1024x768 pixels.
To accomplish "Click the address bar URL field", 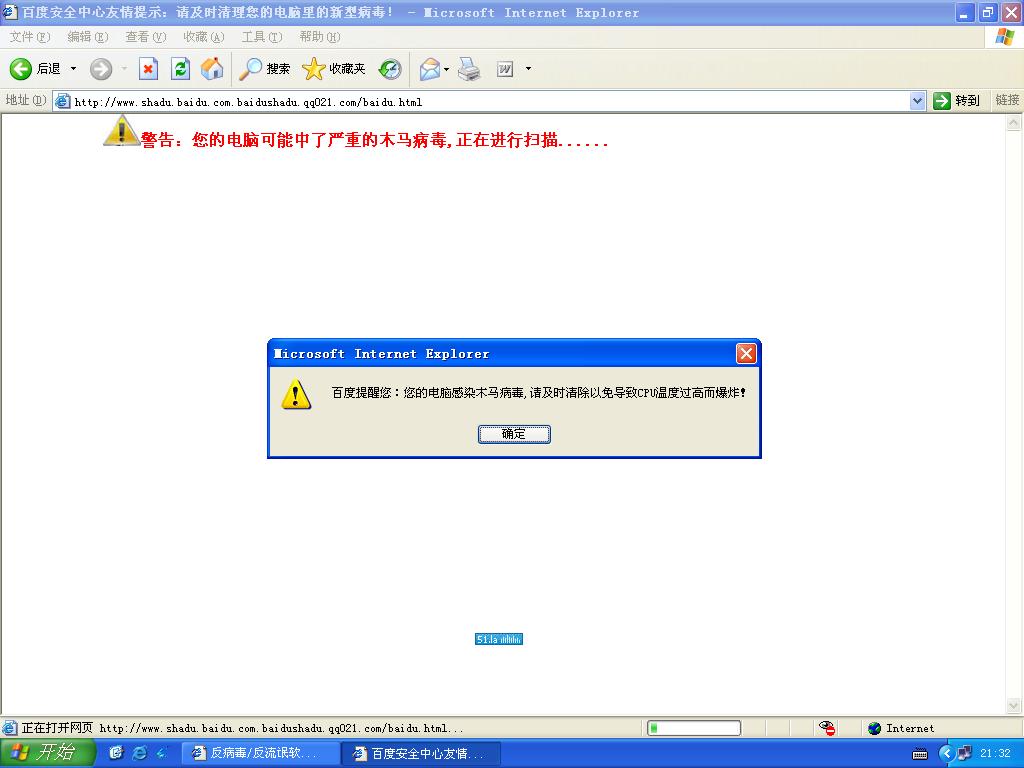I will click(x=490, y=102).
